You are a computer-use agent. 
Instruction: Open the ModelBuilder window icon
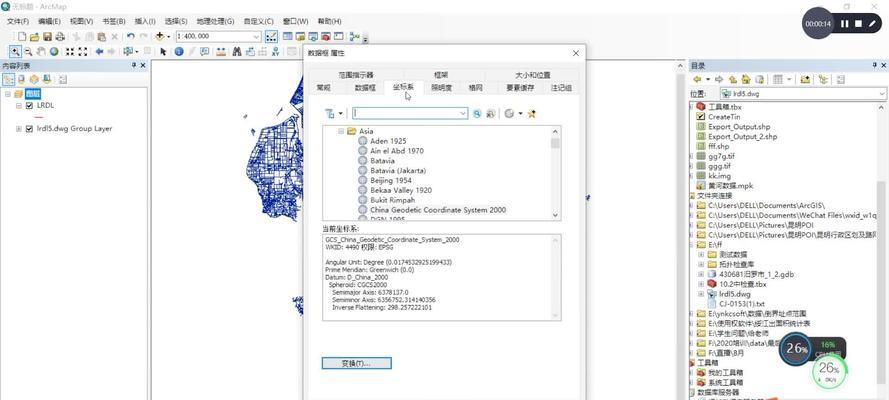pyautogui.click(x=355, y=36)
